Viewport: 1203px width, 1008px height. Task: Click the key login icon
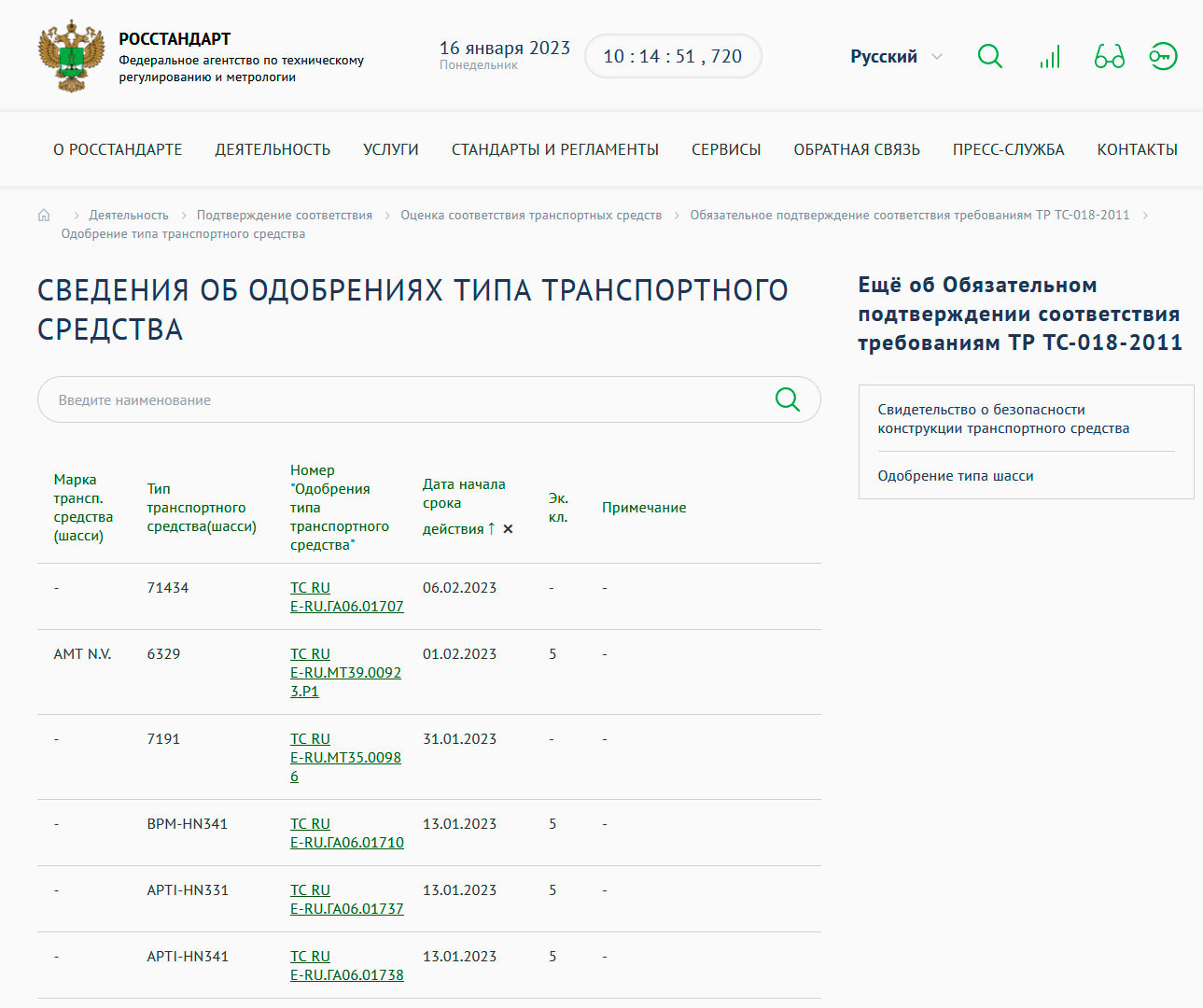tap(1162, 57)
